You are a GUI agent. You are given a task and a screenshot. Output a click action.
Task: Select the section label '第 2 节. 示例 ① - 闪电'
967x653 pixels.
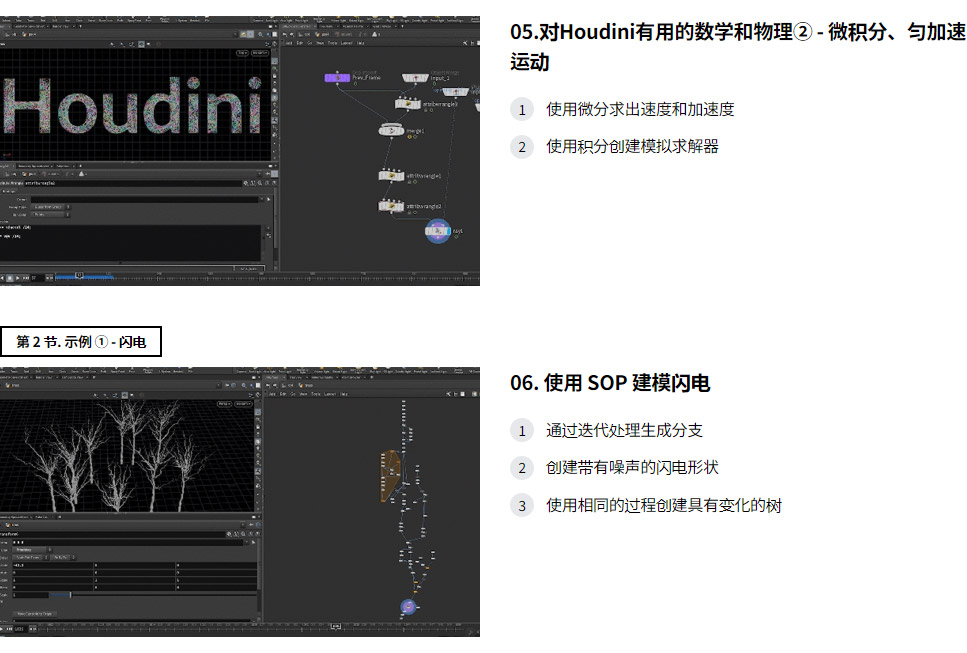click(x=81, y=342)
